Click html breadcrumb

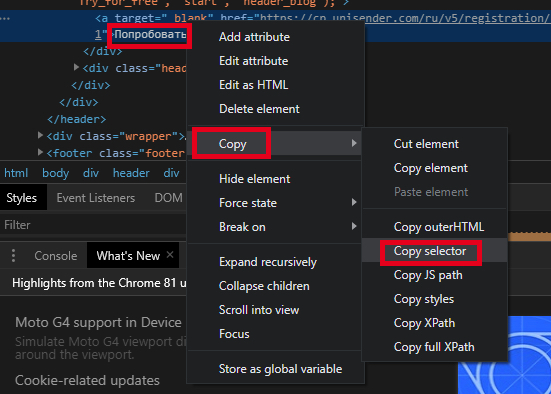16,173
